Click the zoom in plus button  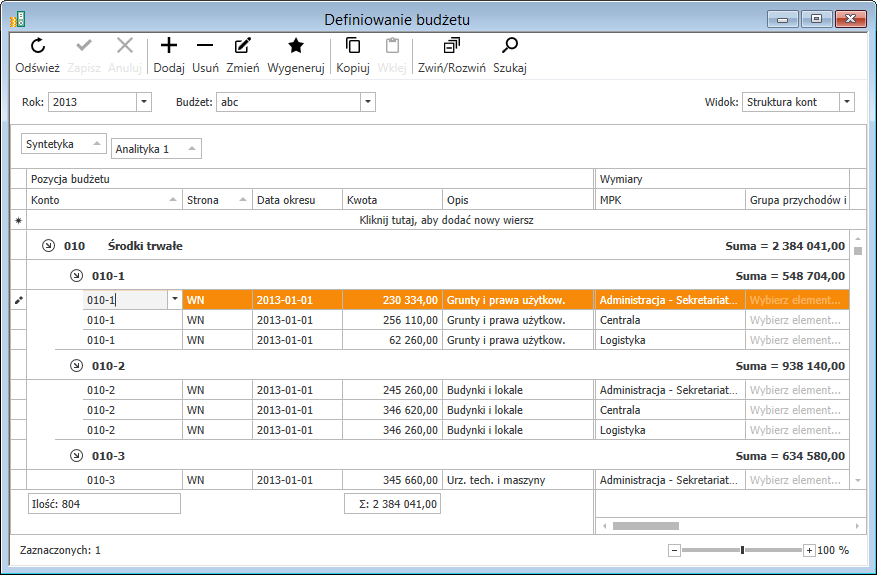pos(809,550)
